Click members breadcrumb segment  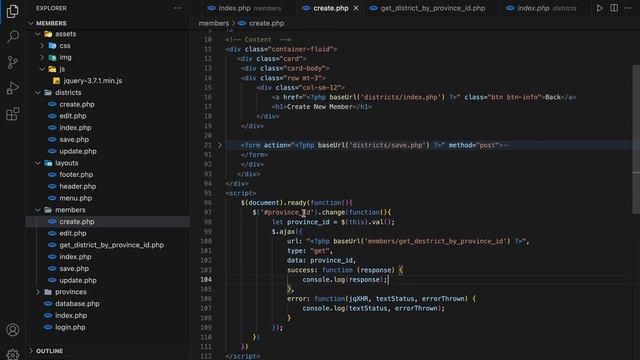tap(213, 23)
